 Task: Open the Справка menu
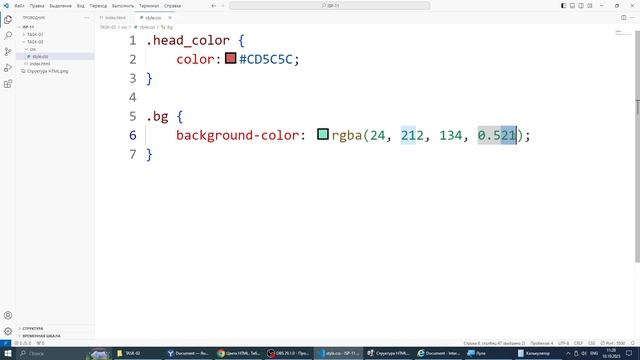[x=172, y=6]
